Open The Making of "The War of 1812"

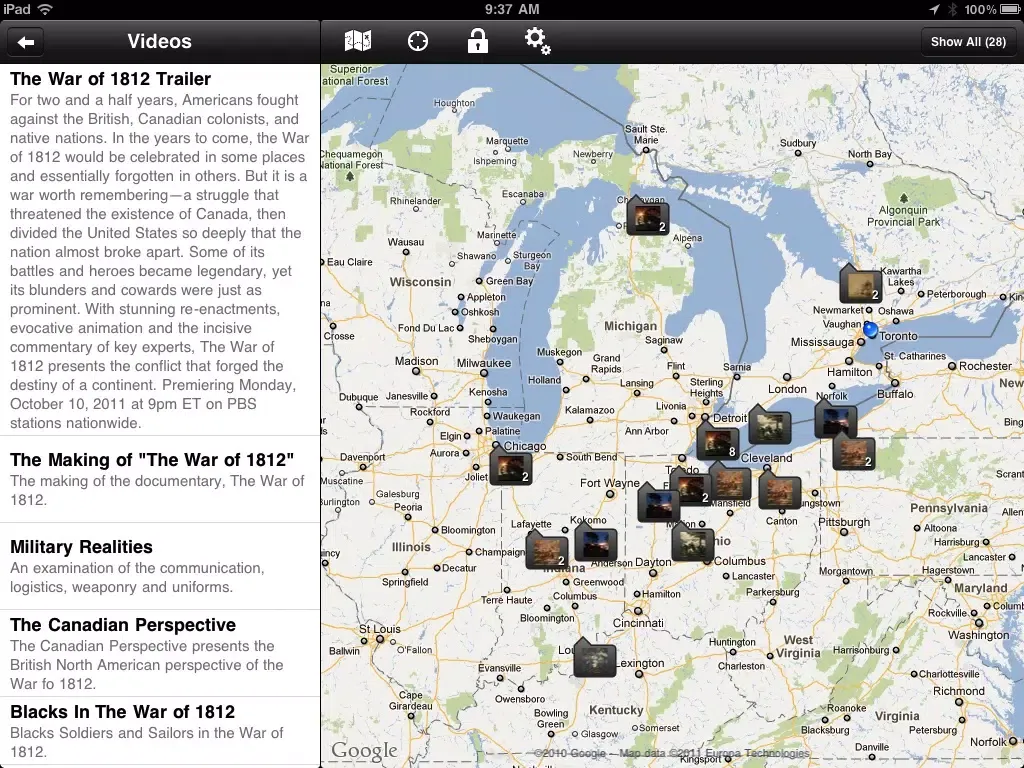point(160,479)
